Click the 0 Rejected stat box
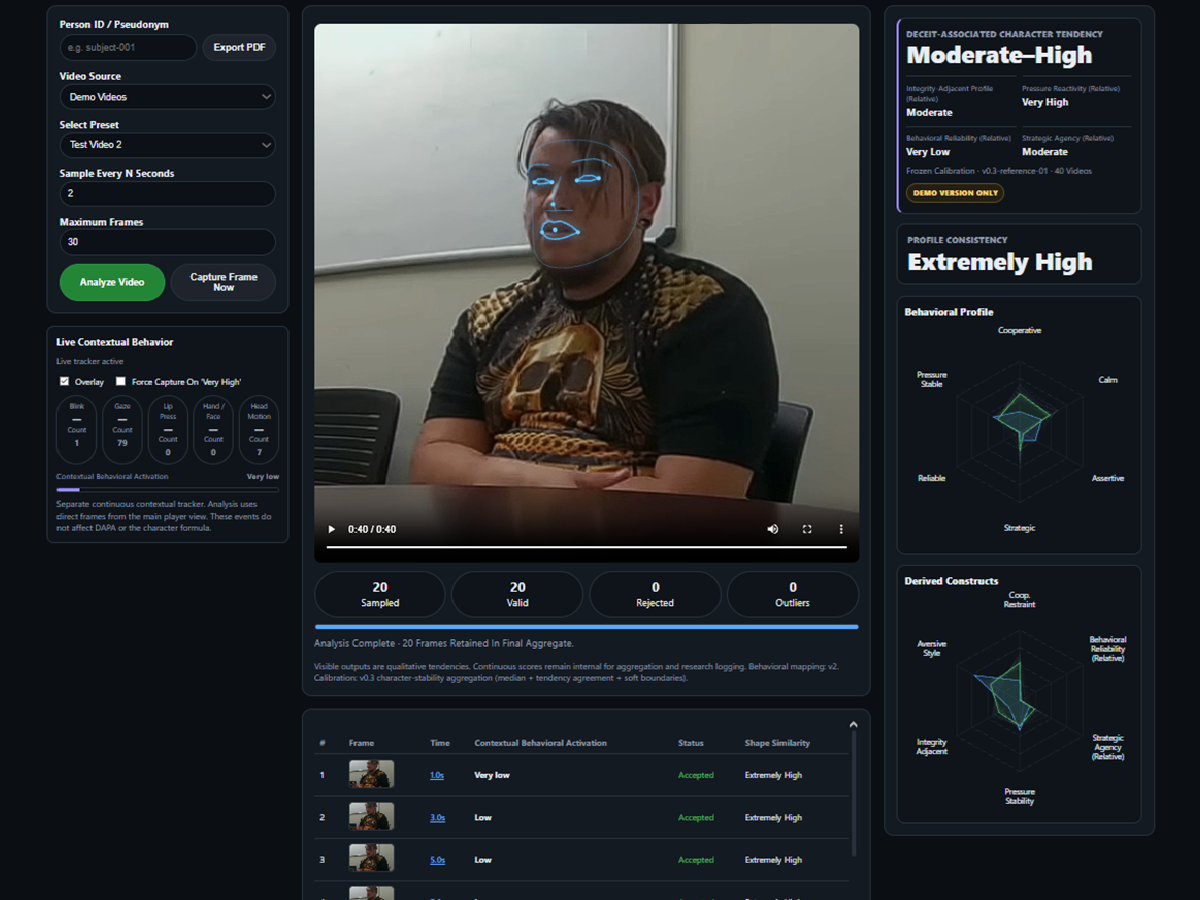 click(x=655, y=594)
